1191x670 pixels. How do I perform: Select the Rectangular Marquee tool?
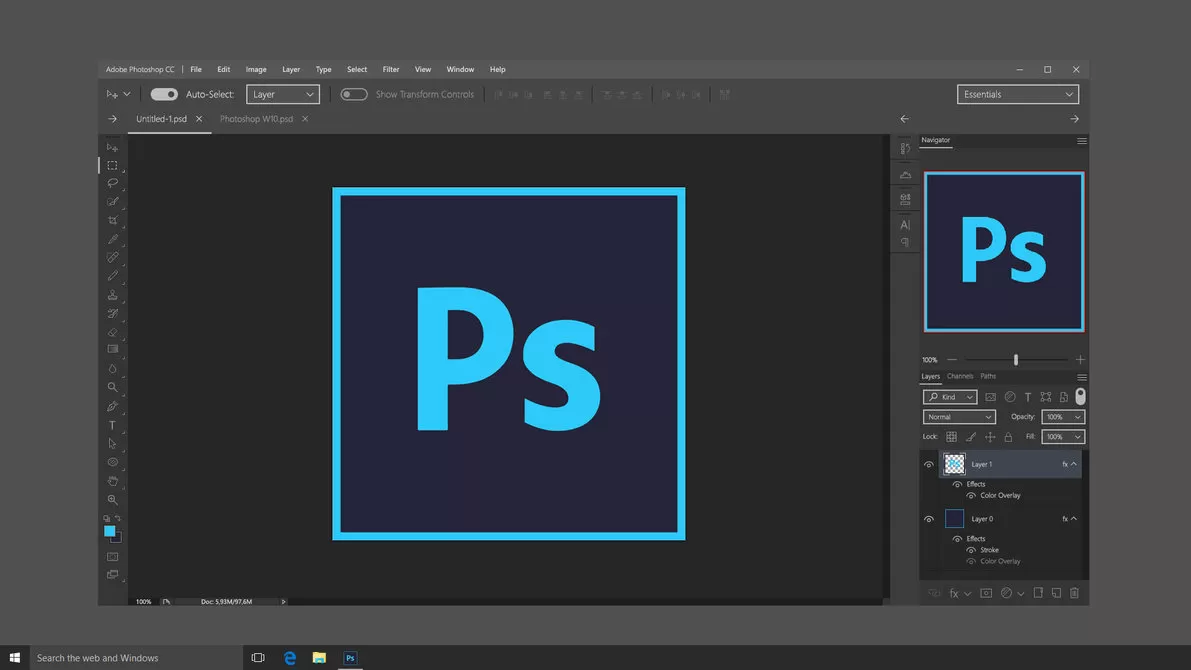coord(112,166)
